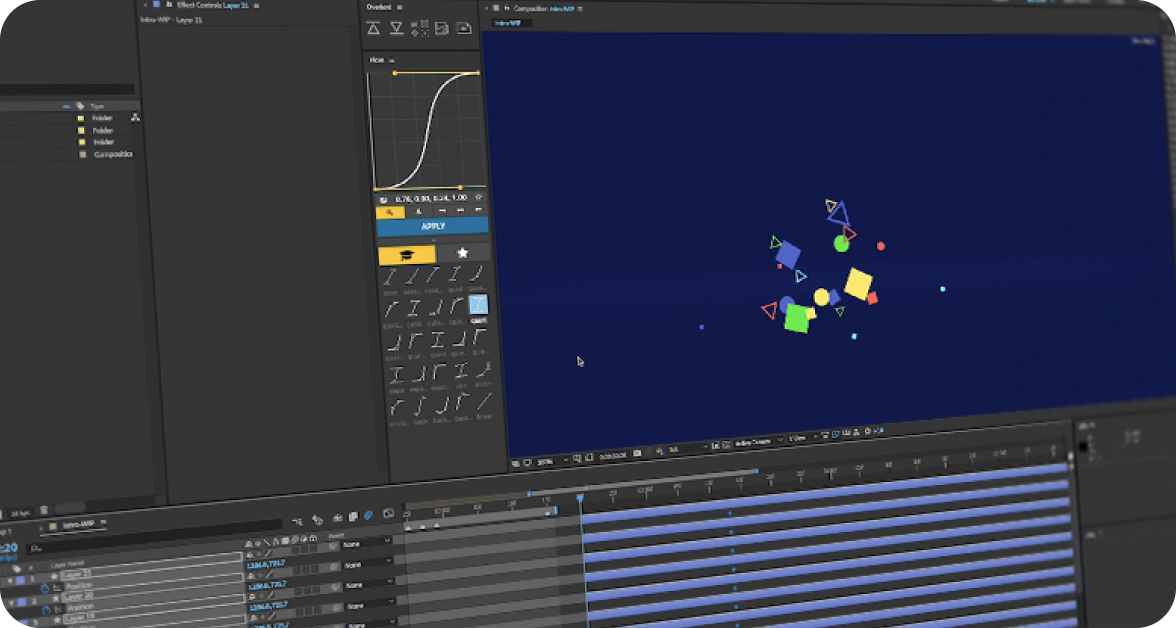Click the Flow curve values field

(430, 198)
